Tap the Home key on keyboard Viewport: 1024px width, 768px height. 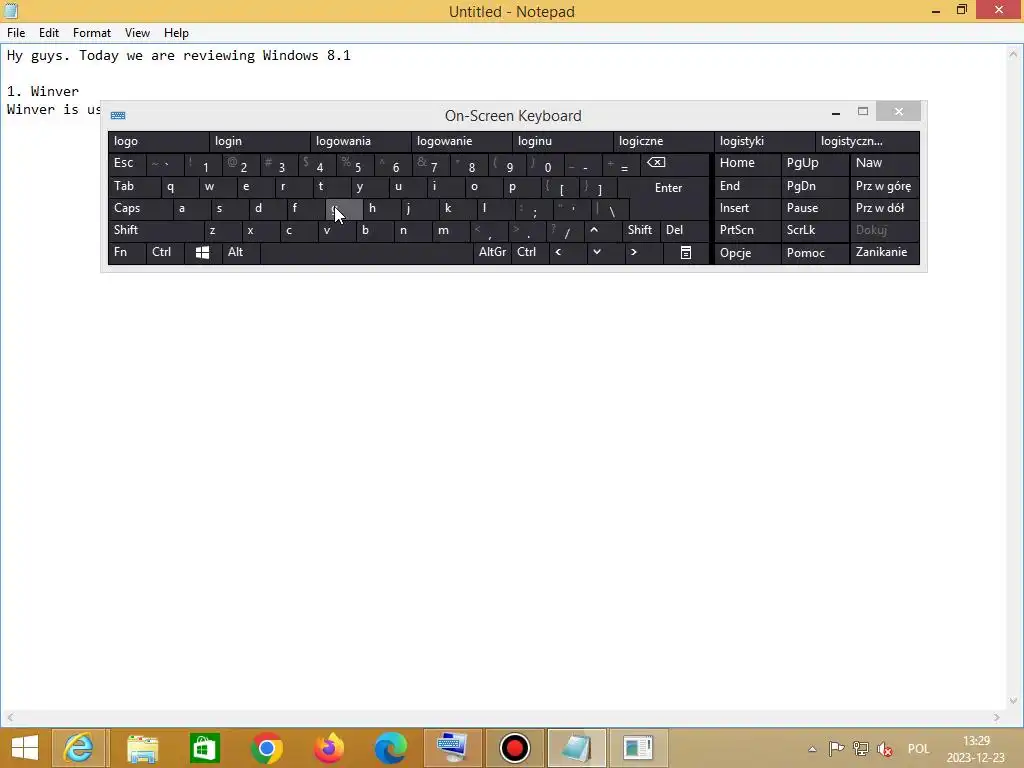pyautogui.click(x=747, y=163)
